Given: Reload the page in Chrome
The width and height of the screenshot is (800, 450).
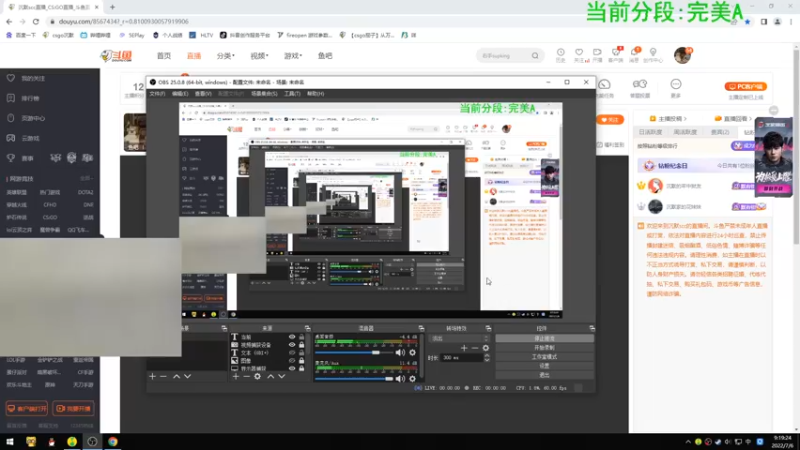Looking at the screenshot, I should tap(36, 21).
